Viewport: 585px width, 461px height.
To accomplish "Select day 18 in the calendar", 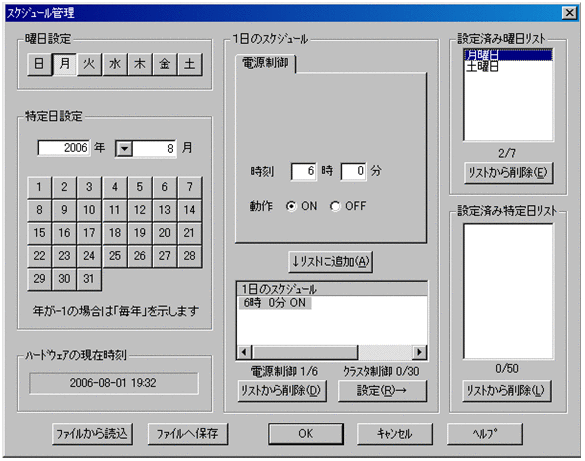I will click(x=115, y=233).
